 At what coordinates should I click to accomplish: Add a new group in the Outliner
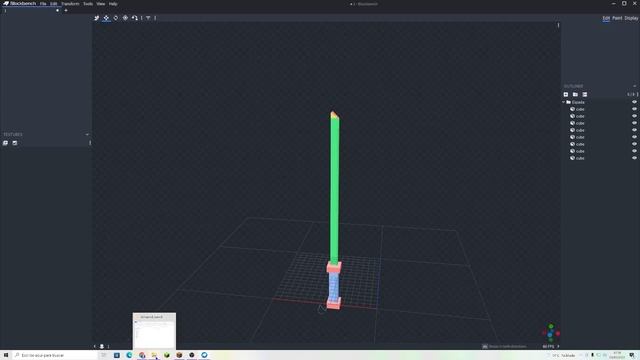[x=575, y=94]
